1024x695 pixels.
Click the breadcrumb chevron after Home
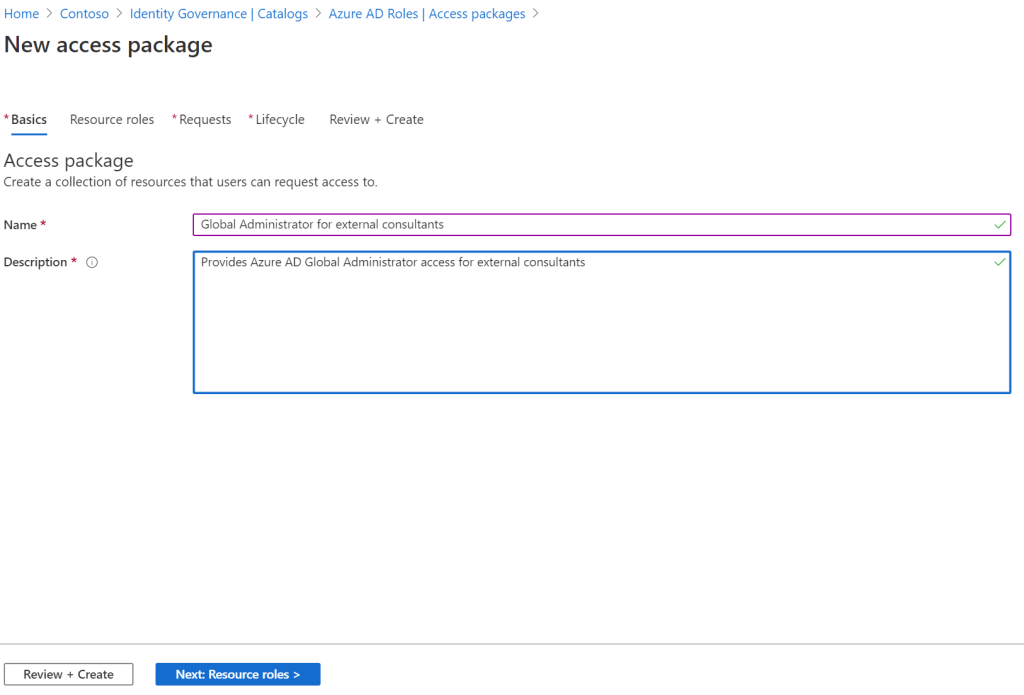[x=49, y=14]
